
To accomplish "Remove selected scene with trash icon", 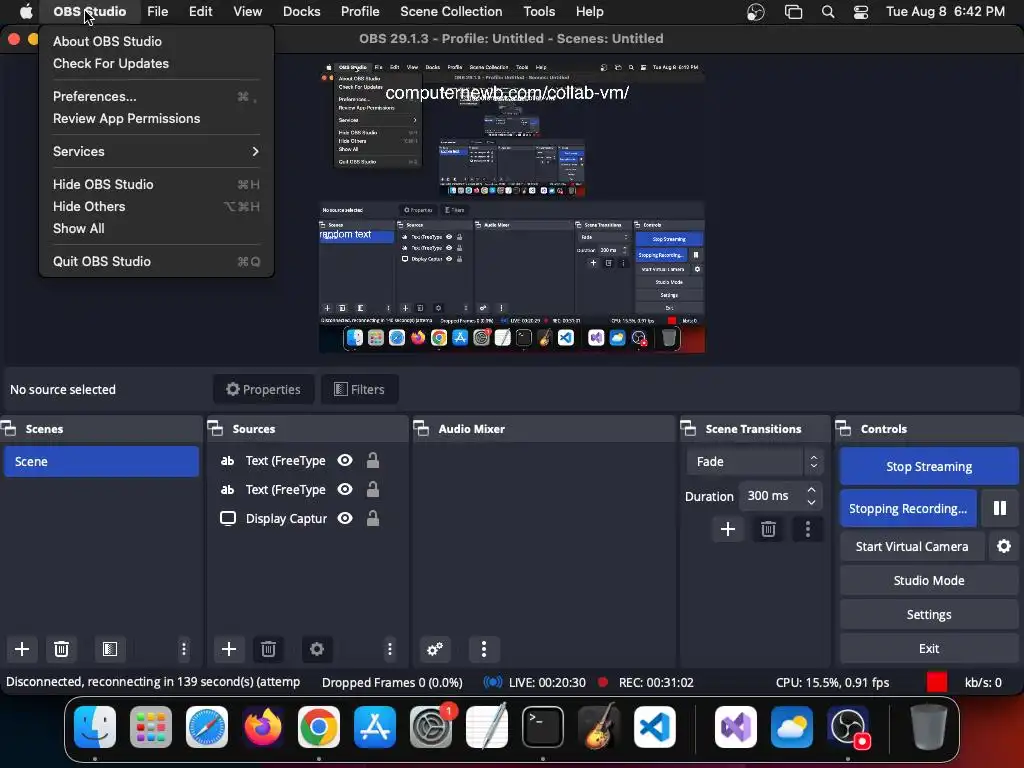I will click(61, 648).
